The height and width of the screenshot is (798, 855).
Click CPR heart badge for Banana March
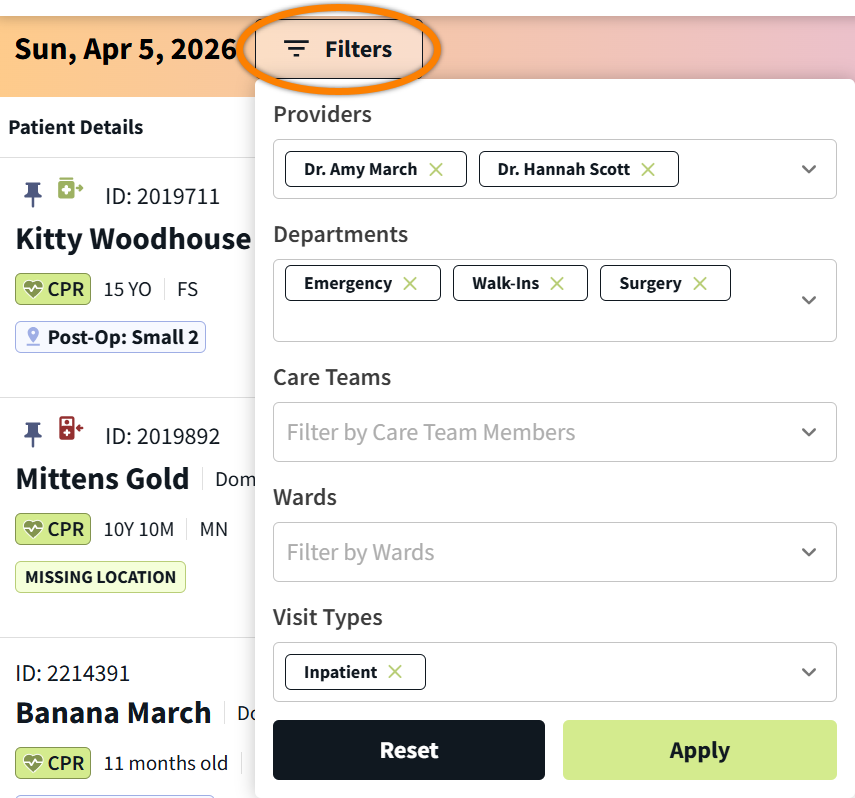53,763
